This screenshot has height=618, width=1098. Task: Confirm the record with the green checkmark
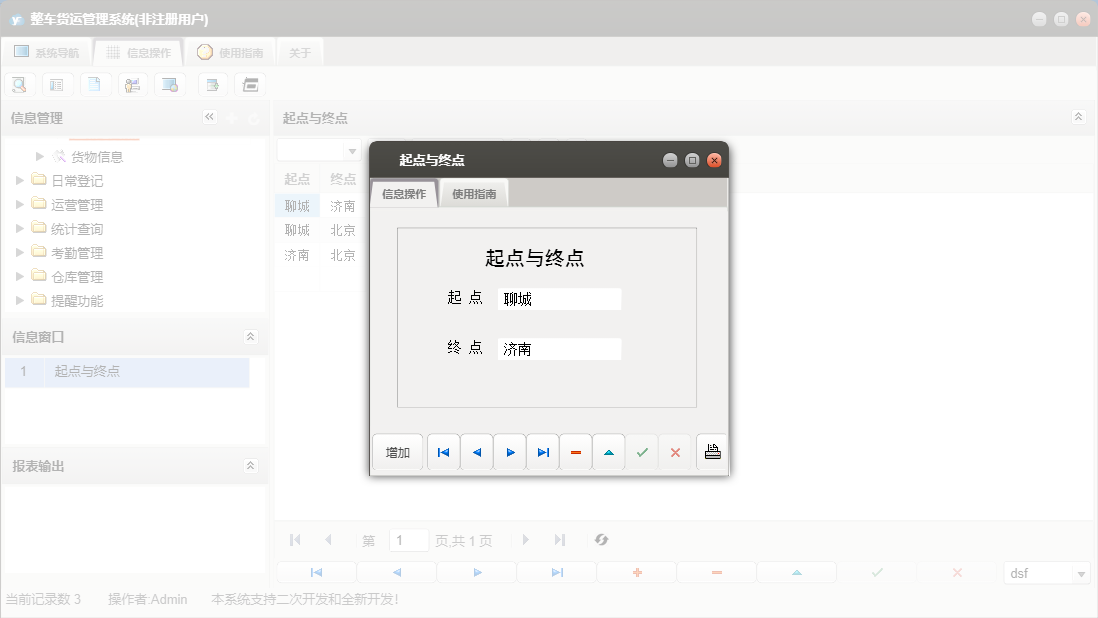[642, 452]
